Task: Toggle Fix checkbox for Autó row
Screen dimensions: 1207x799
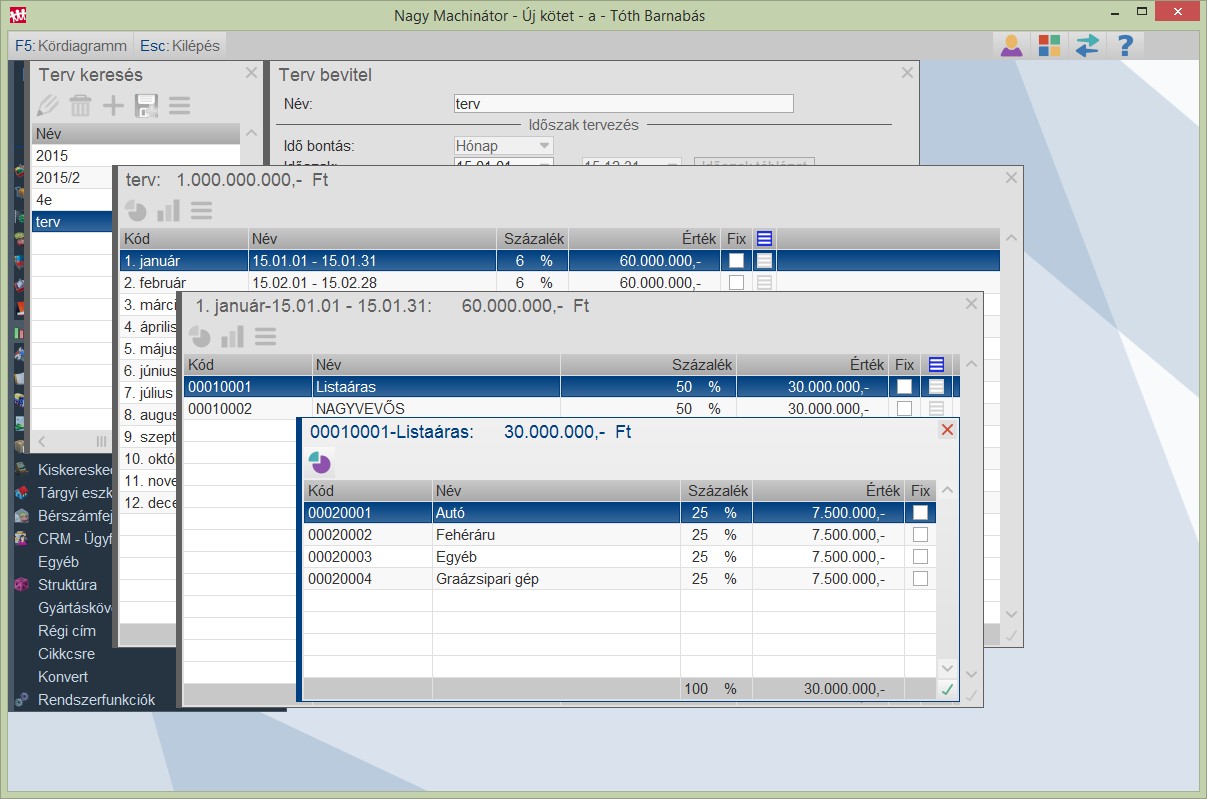Action: coord(920,513)
